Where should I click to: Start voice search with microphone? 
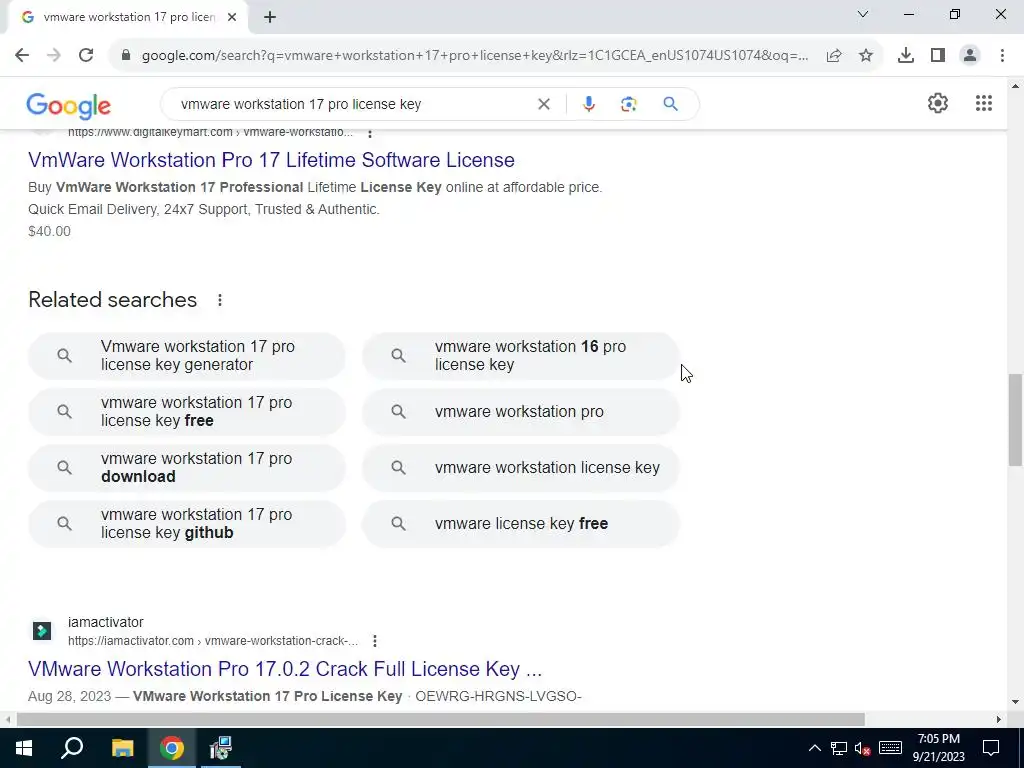click(588, 104)
